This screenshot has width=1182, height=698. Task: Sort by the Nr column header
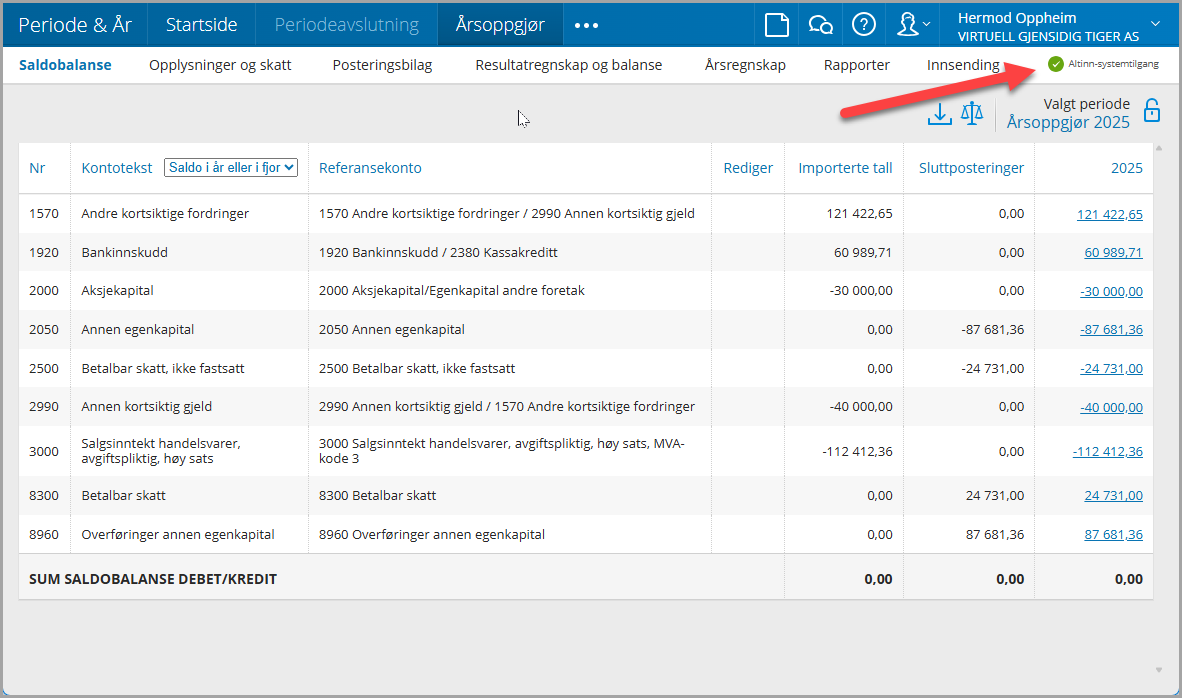(x=37, y=168)
